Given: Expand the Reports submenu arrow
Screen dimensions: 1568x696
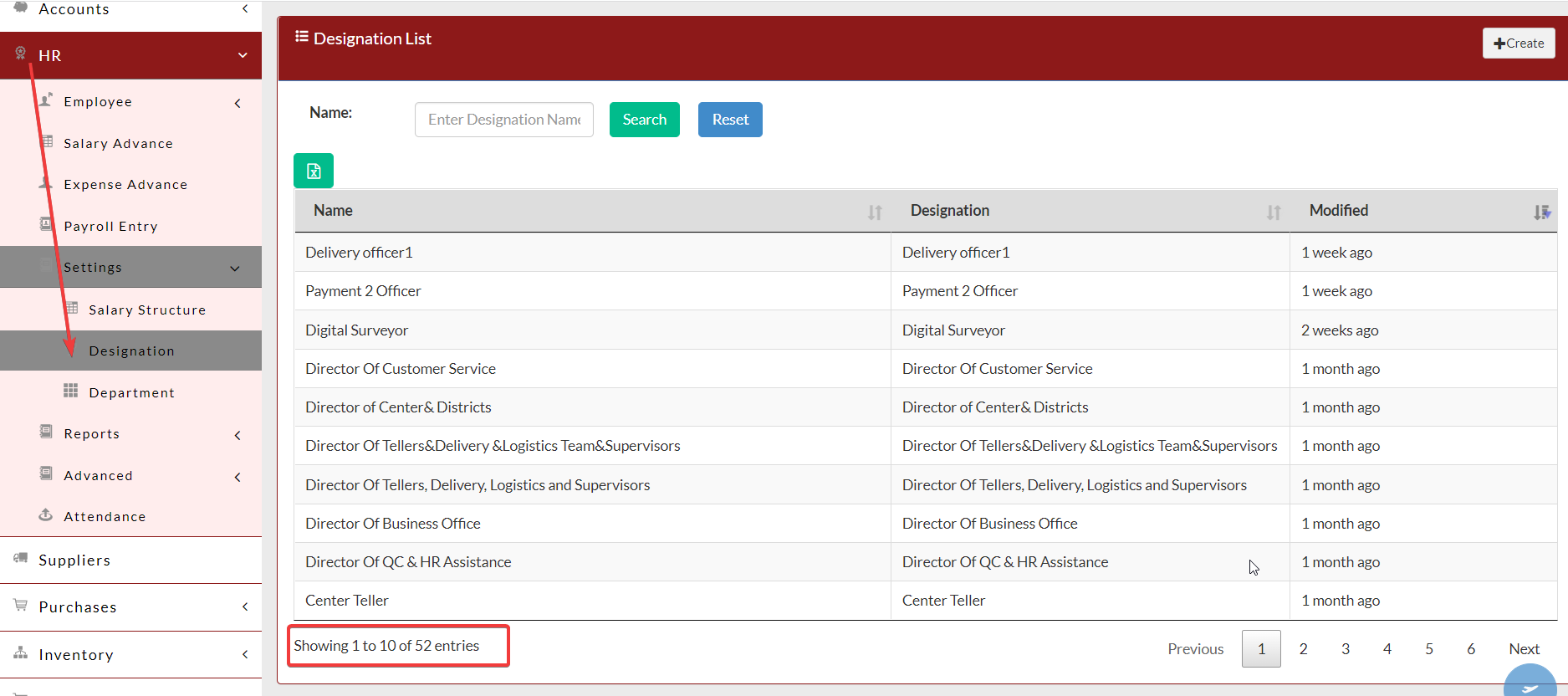Looking at the screenshot, I should click(238, 435).
